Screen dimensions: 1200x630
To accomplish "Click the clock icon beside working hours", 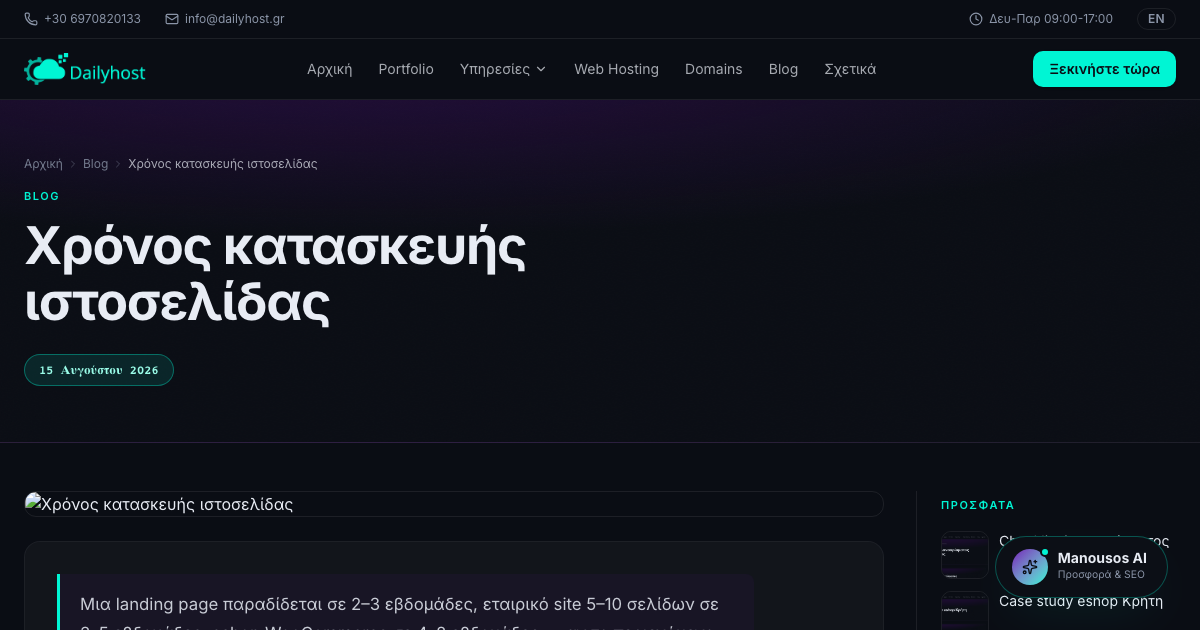I will [x=976, y=19].
